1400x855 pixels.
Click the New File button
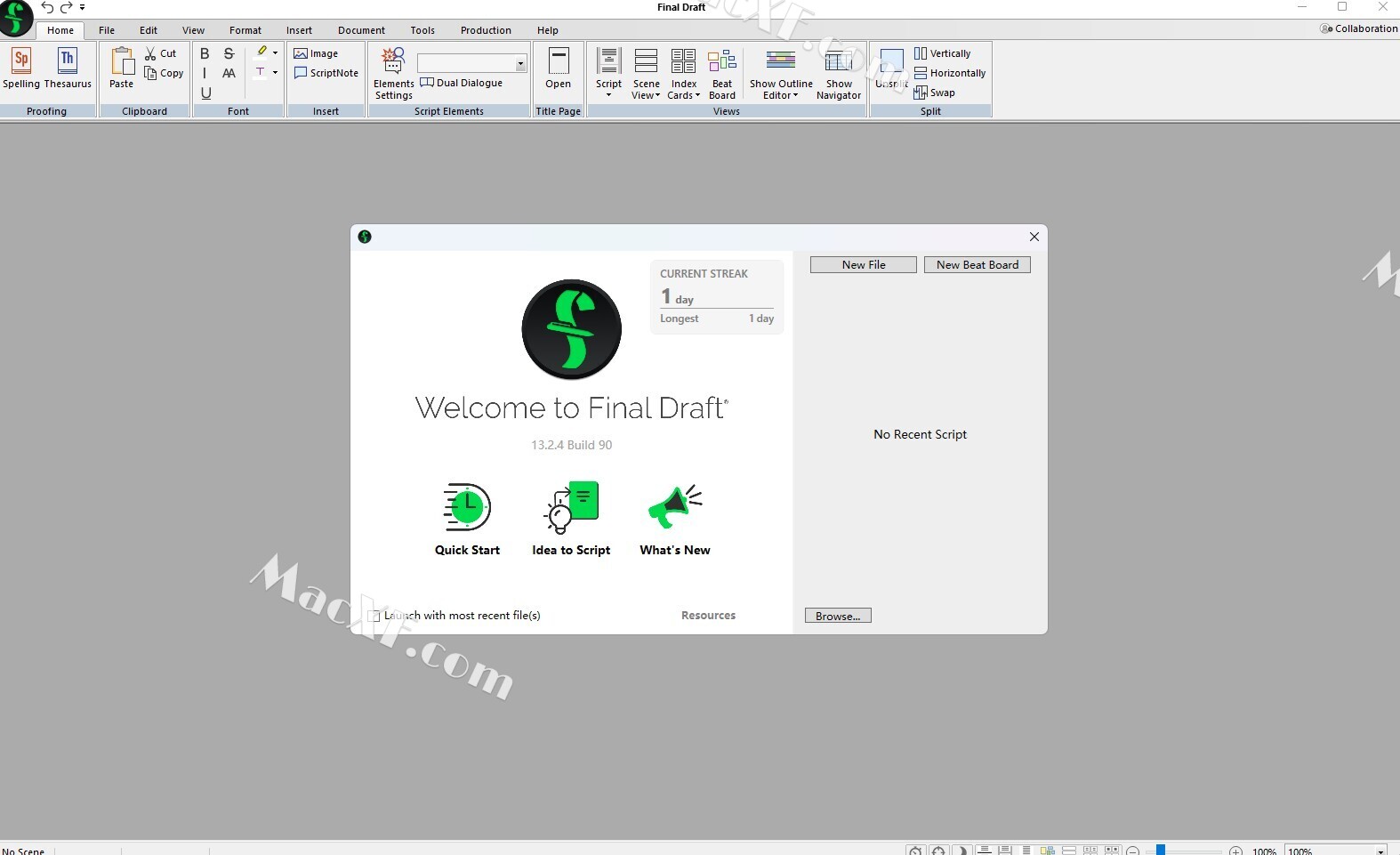pyautogui.click(x=864, y=265)
